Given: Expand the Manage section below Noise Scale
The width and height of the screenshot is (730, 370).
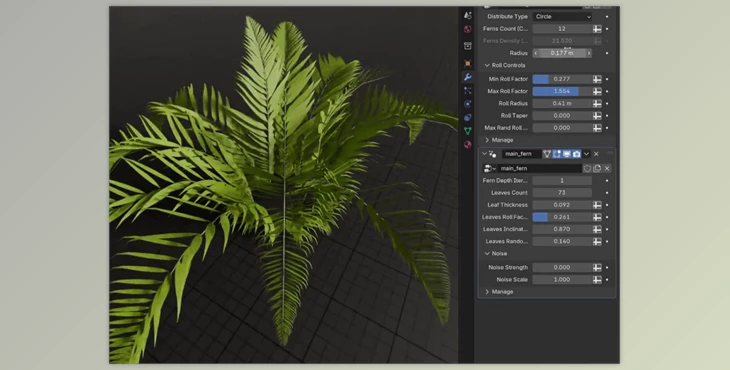Looking at the screenshot, I should coord(499,292).
